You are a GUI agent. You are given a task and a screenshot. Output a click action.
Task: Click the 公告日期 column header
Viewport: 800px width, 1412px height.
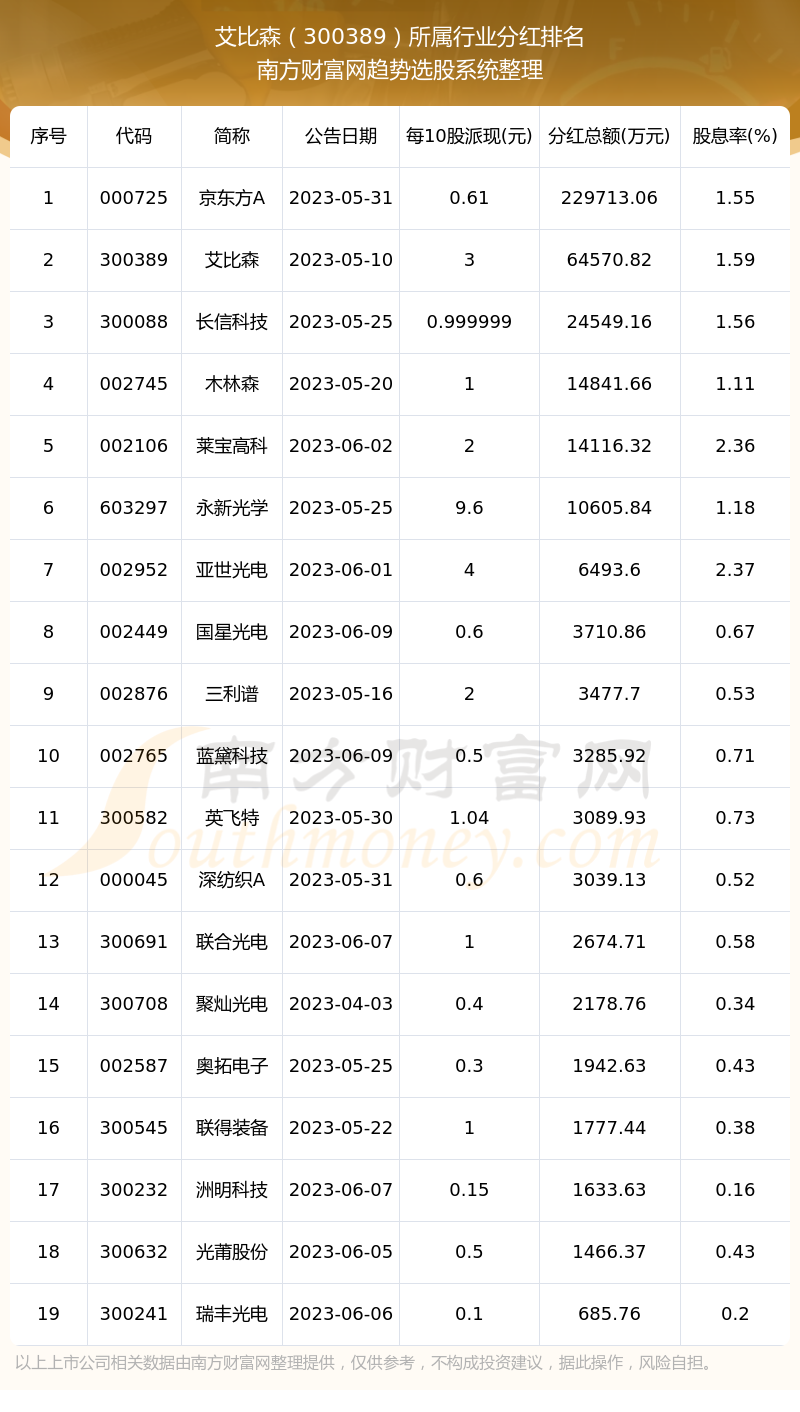pyautogui.click(x=341, y=136)
